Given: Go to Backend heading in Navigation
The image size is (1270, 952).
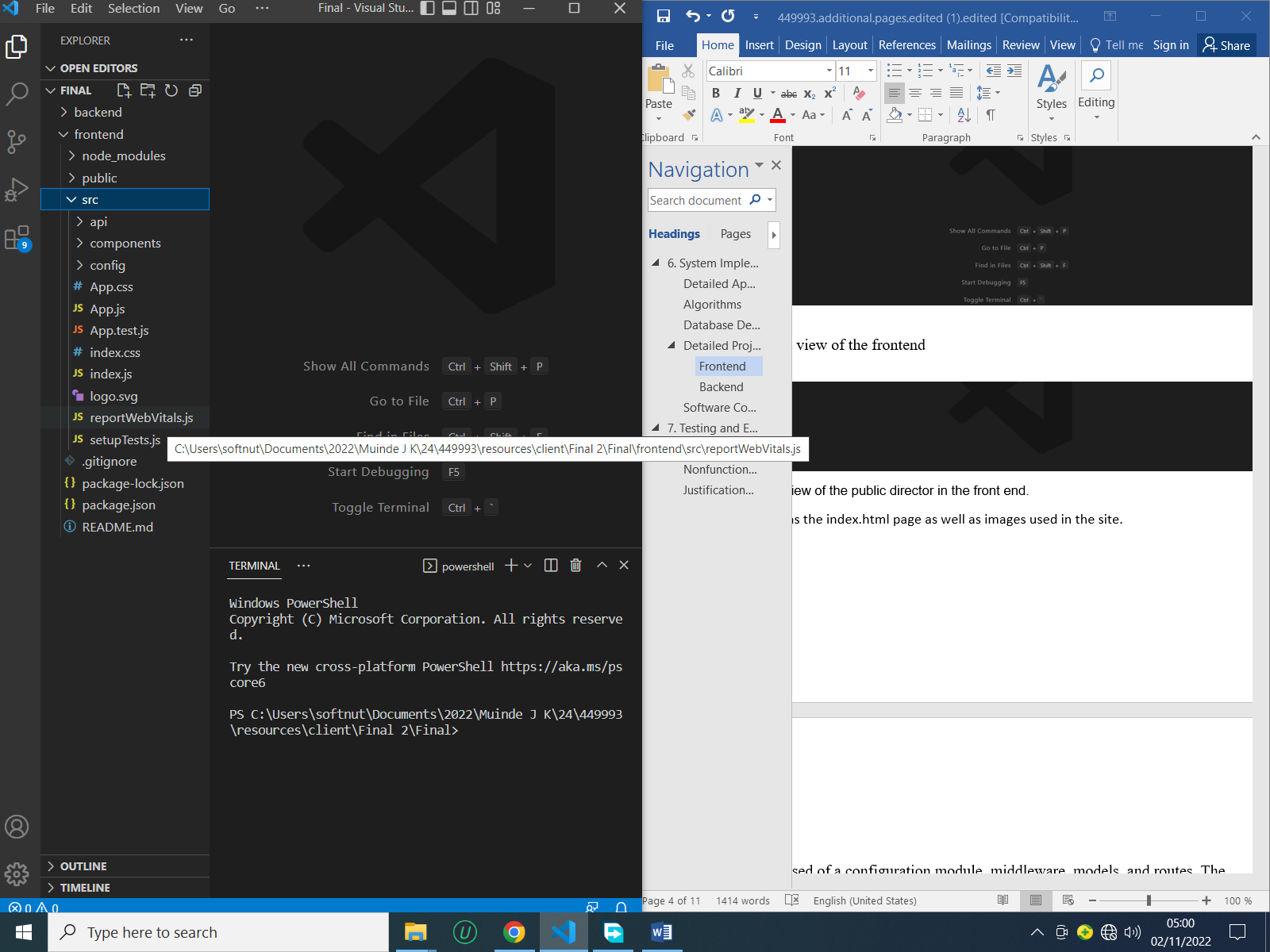Looking at the screenshot, I should [721, 387].
